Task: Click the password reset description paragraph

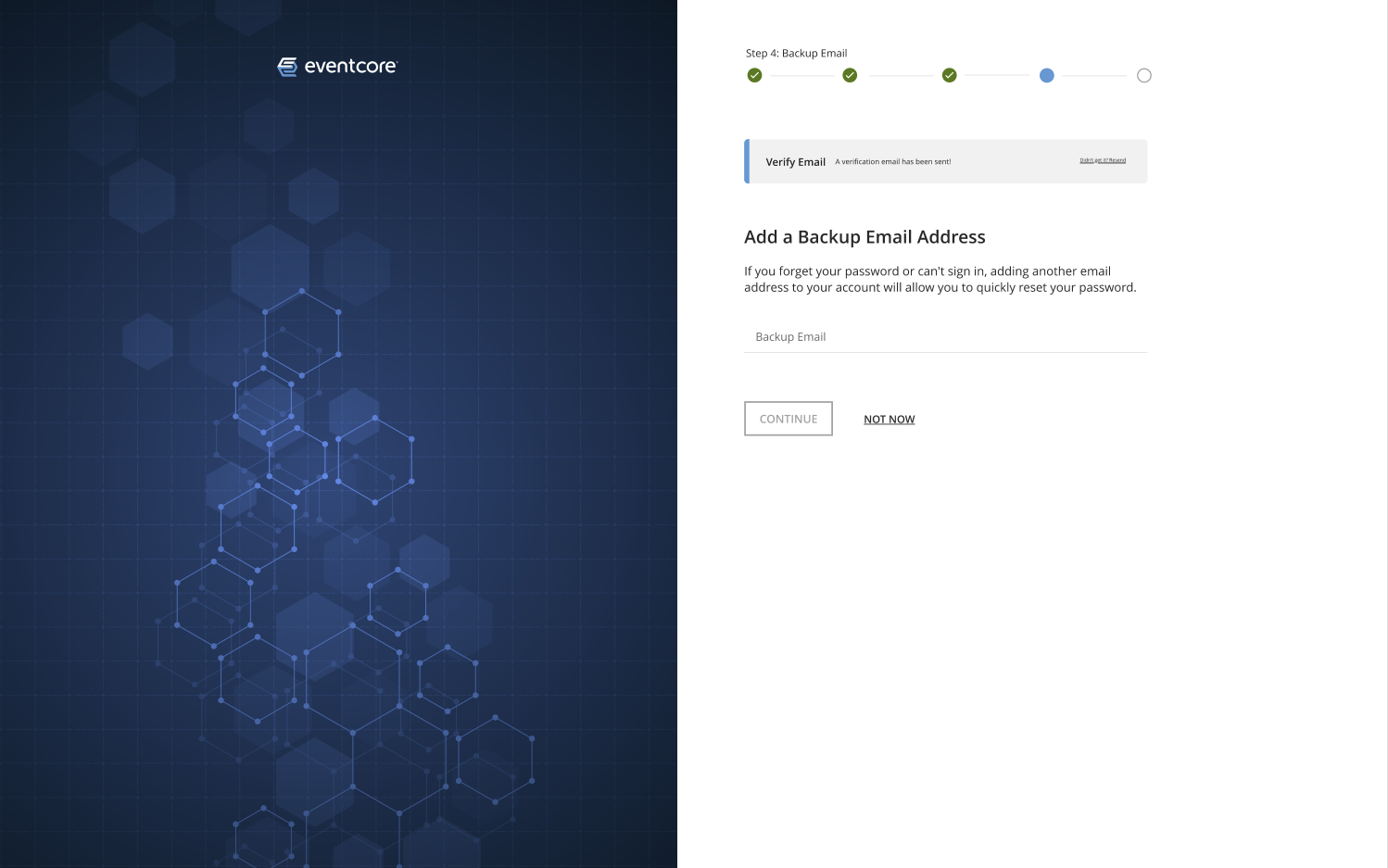Action: pyautogui.click(x=940, y=279)
